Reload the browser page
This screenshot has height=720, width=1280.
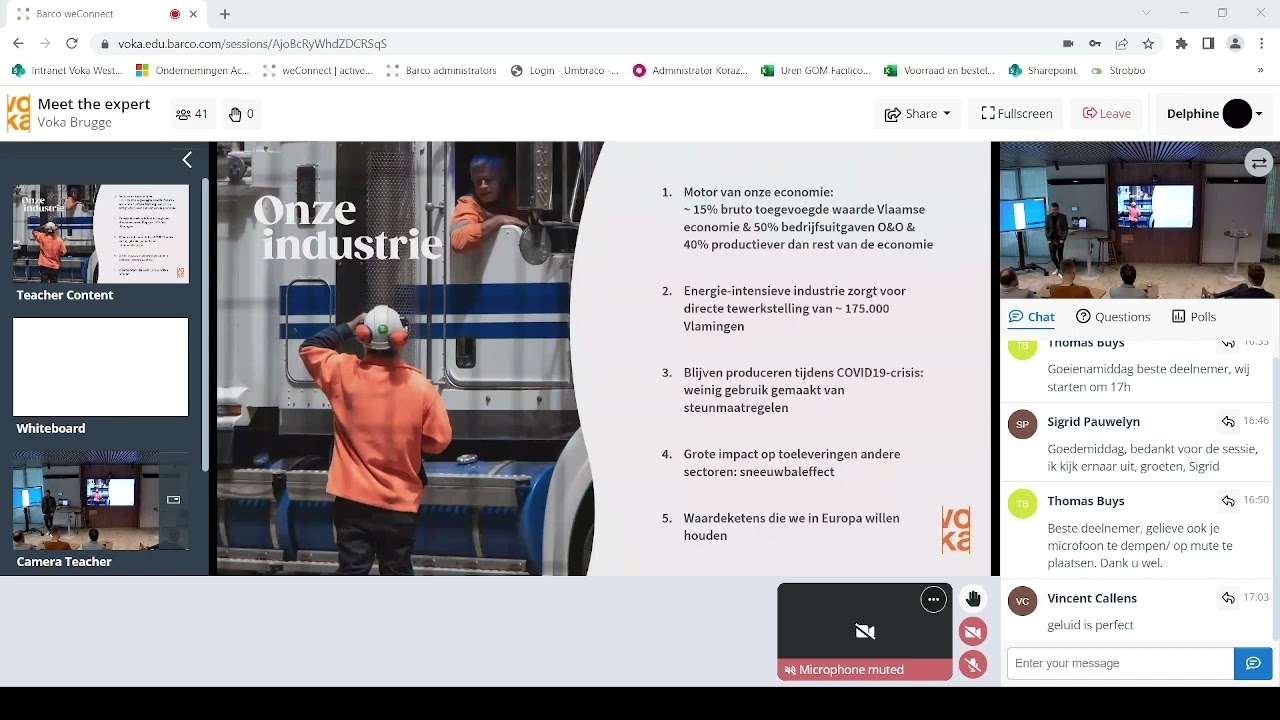[x=72, y=44]
